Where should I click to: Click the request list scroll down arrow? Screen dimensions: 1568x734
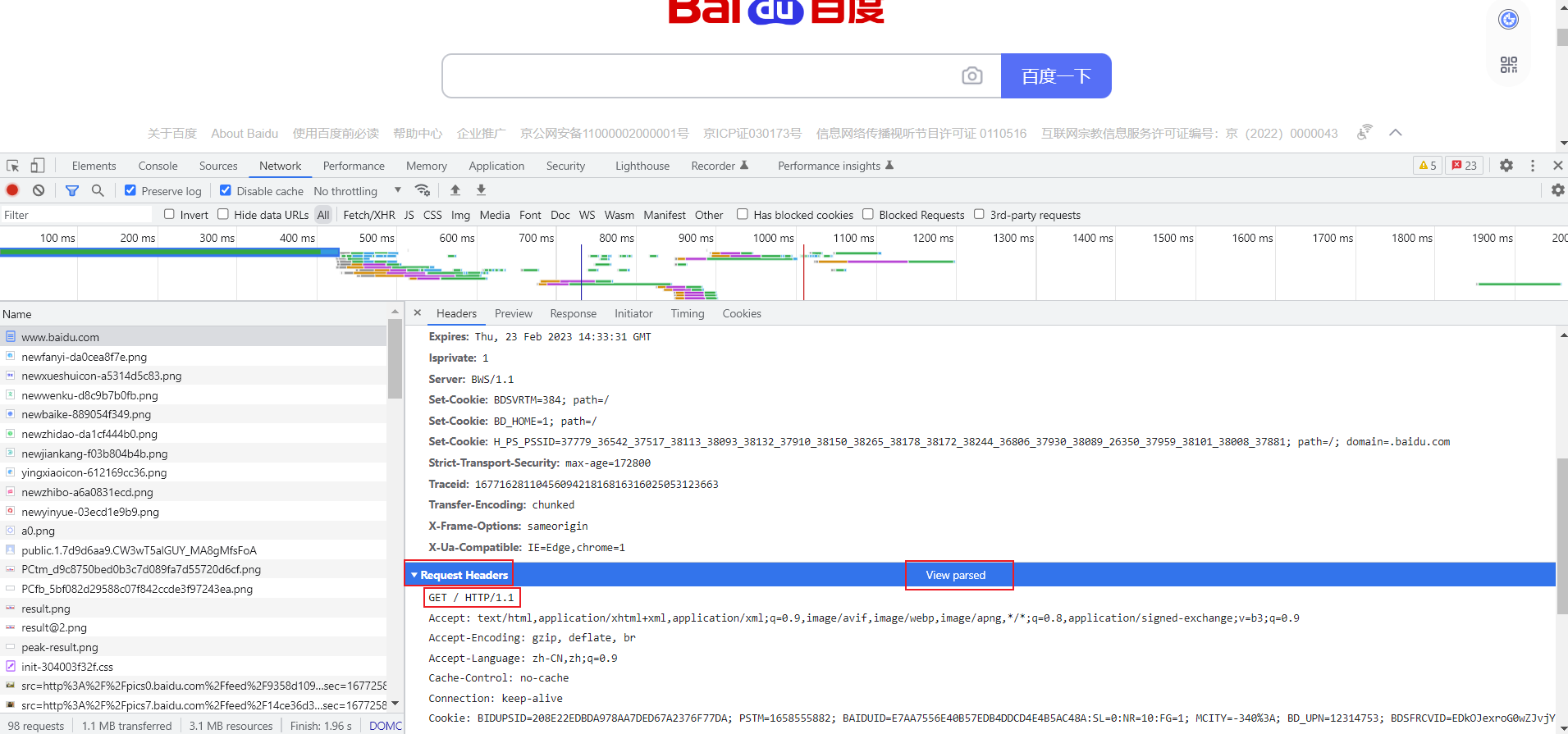click(x=395, y=703)
